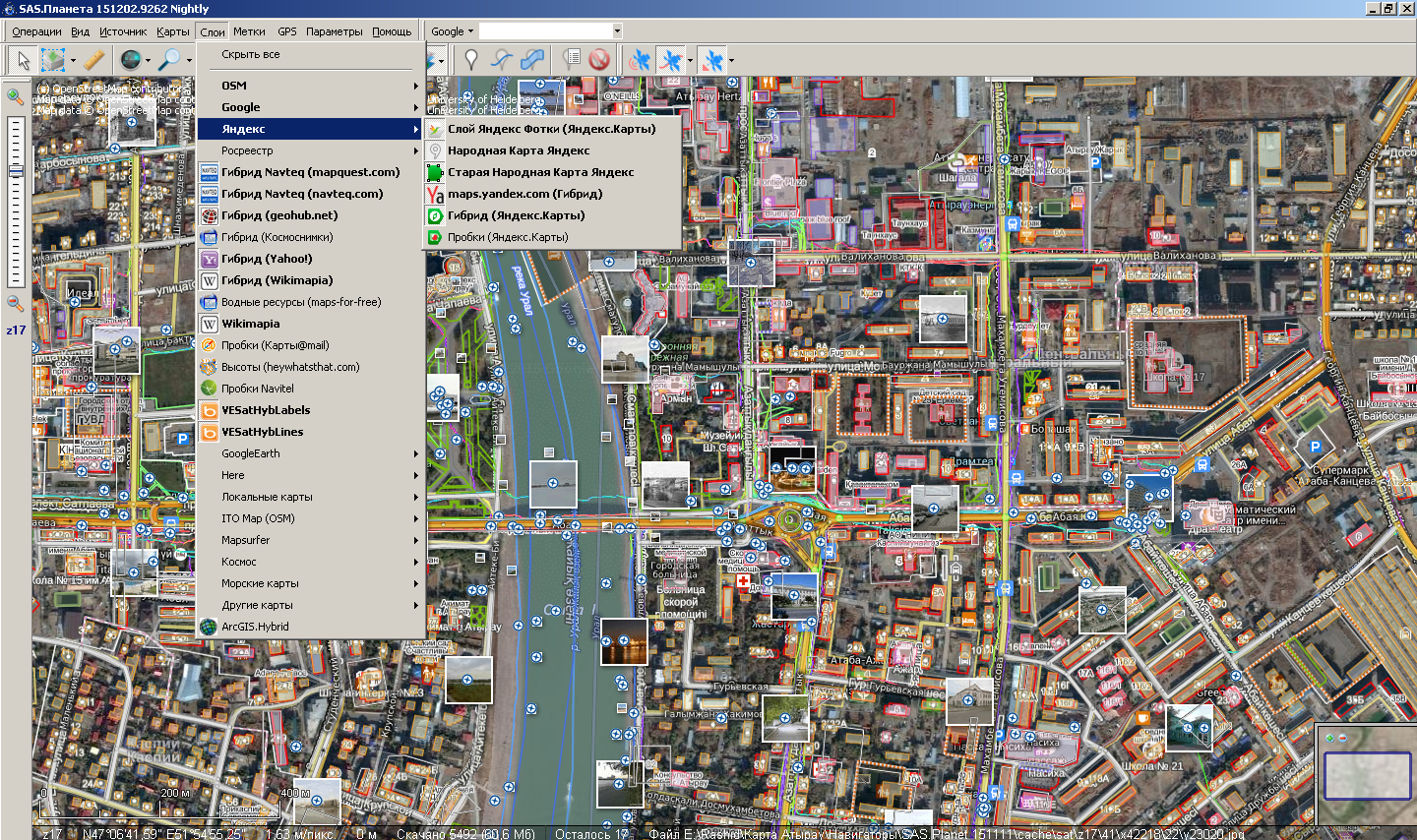This screenshot has height=840, width=1417.
Task: Toggle the Гибрид (Космоснимки) layer
Action: point(310,237)
